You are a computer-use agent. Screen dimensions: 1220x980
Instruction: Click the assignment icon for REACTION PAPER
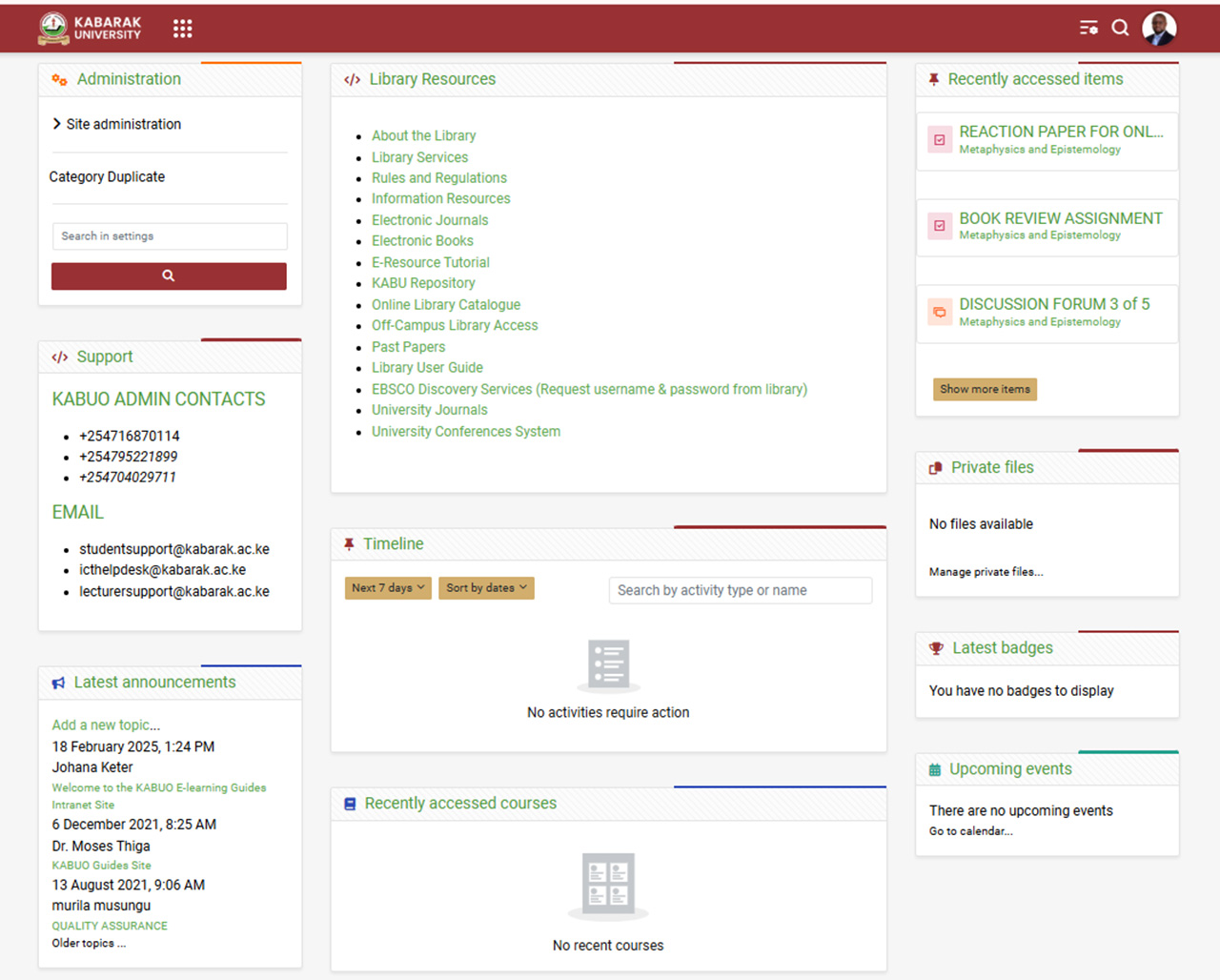[x=940, y=140]
